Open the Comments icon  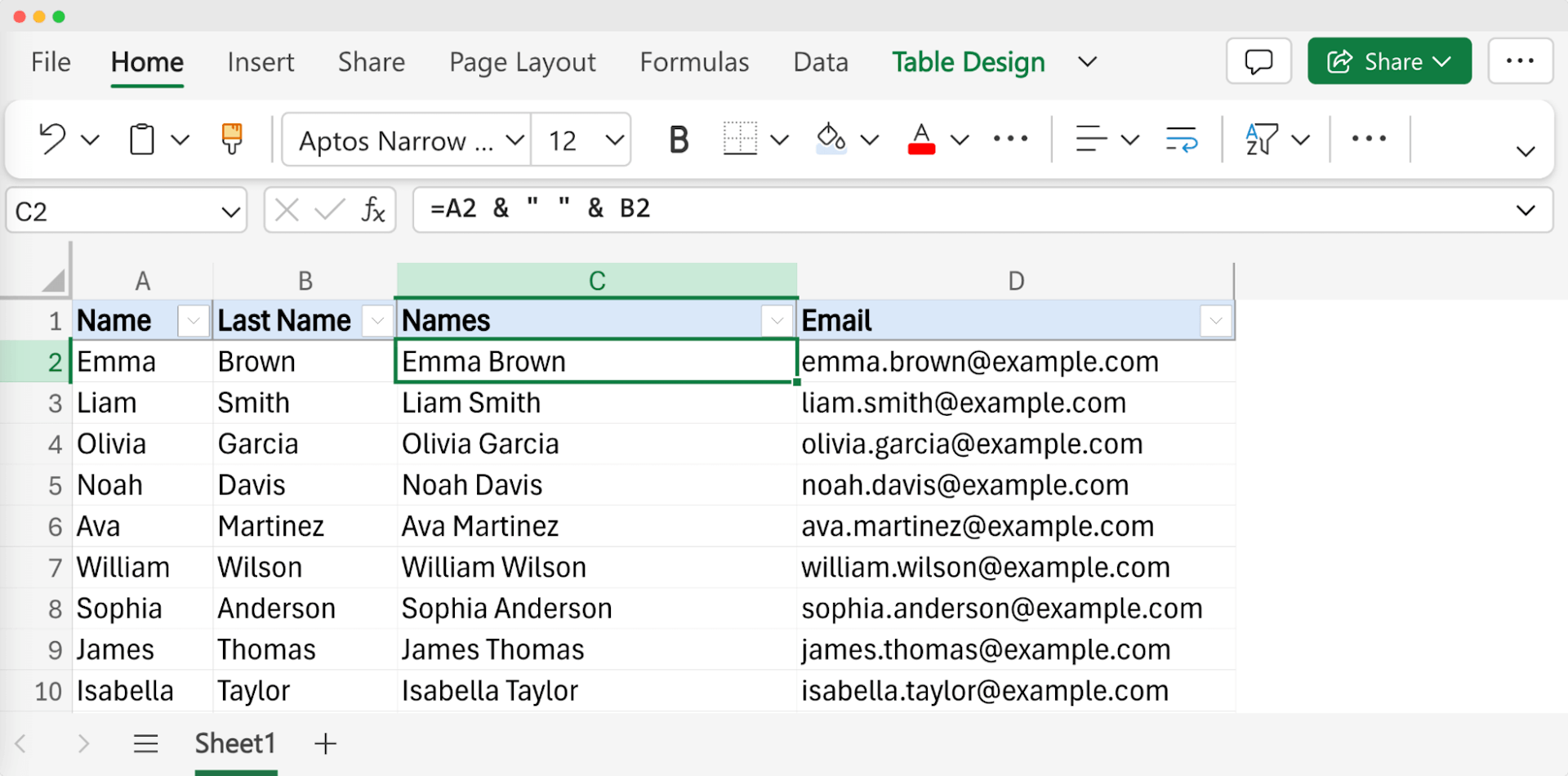click(1258, 60)
